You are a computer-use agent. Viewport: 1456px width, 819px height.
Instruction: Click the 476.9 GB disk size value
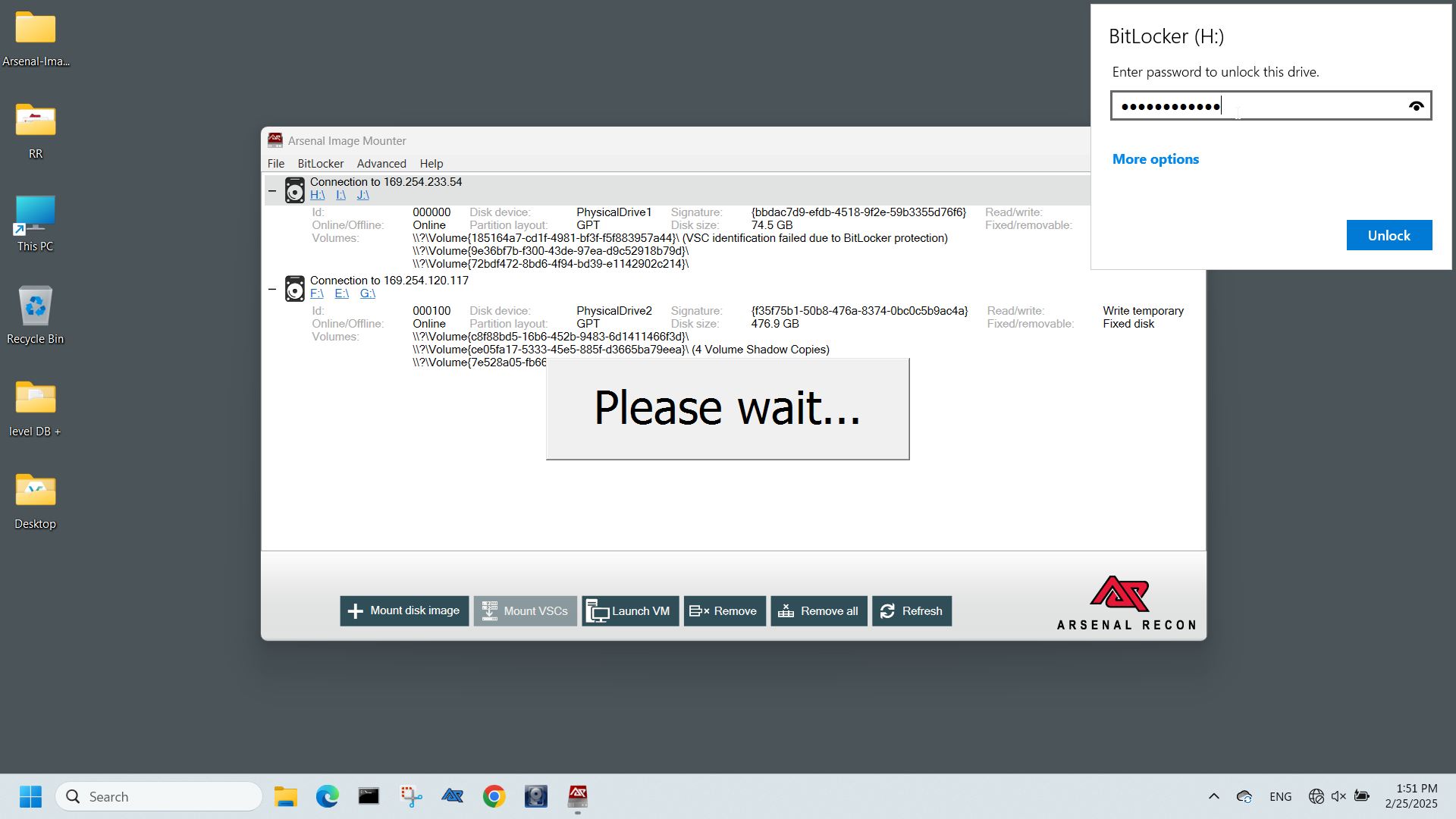tap(774, 324)
